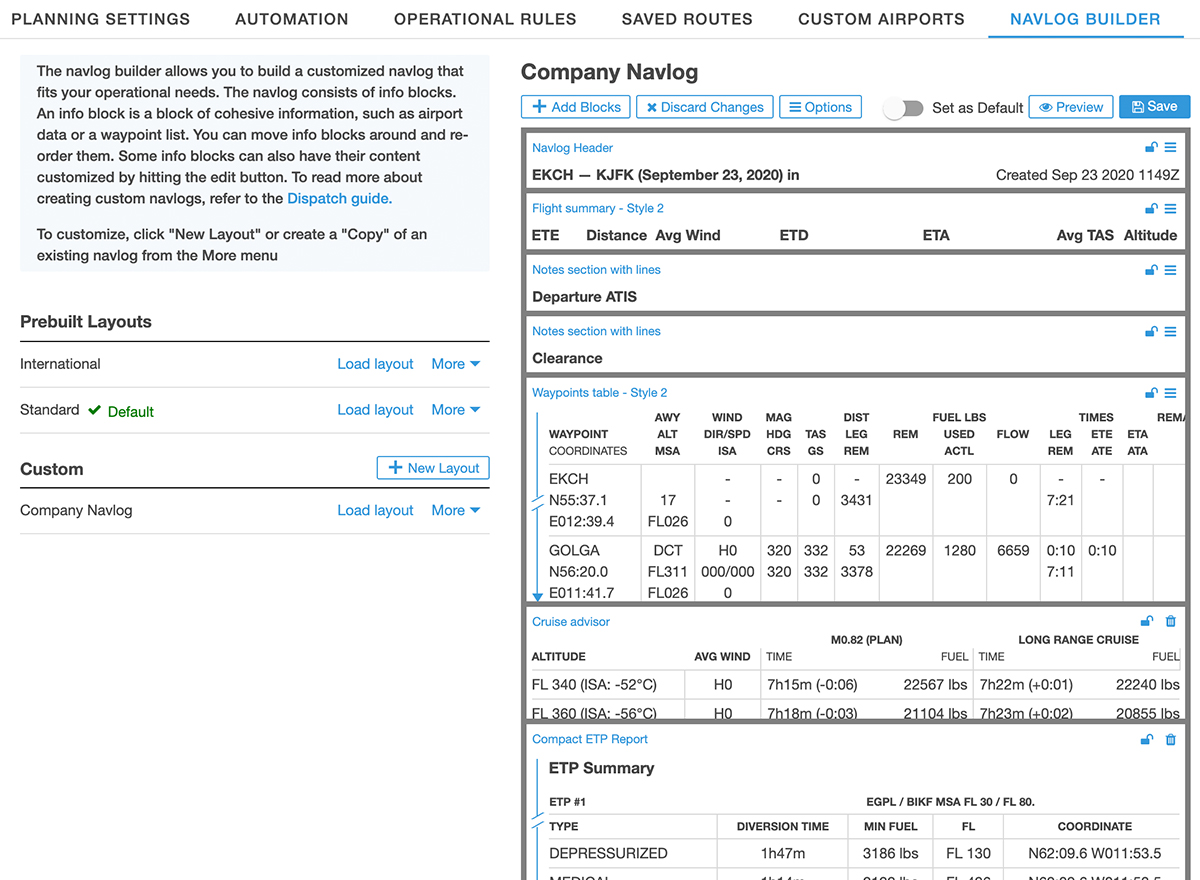Select the Navlog Builder tab
The height and width of the screenshot is (880, 1200).
coord(1085,19)
